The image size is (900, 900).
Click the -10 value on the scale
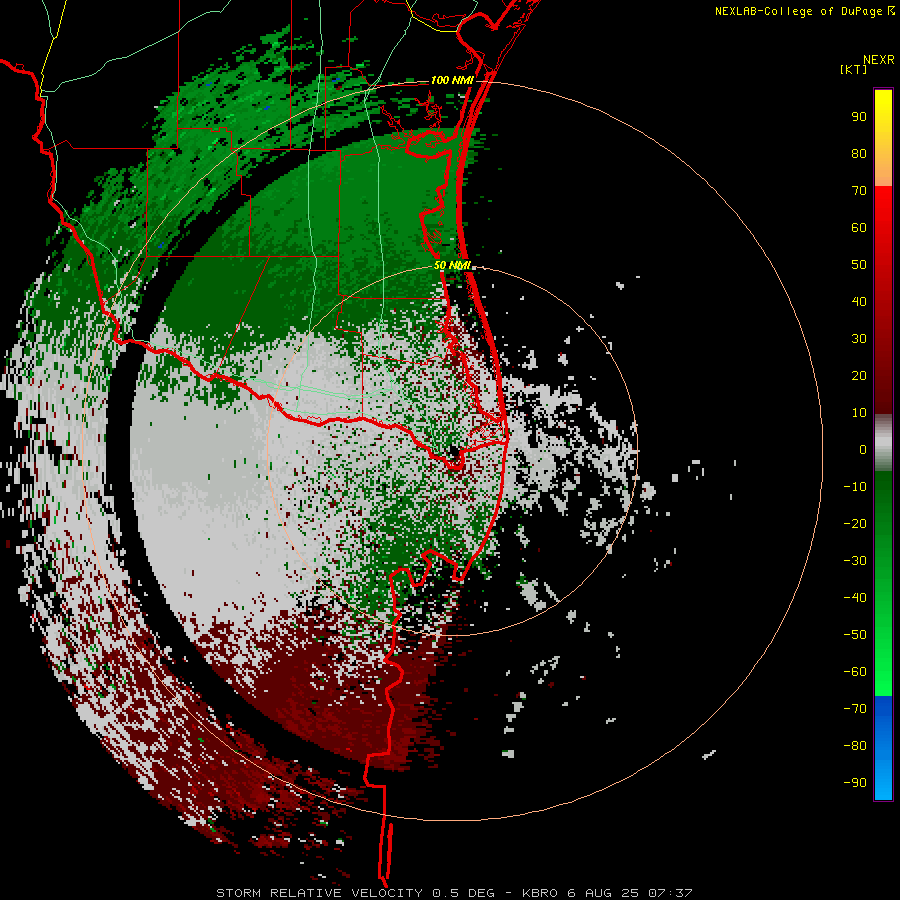coord(855,487)
